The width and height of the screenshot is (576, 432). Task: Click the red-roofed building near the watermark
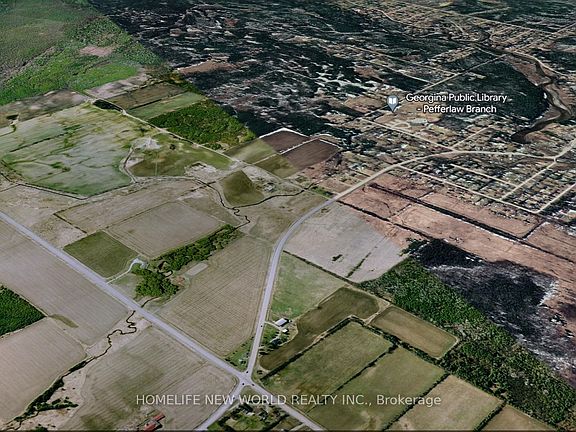point(151,423)
